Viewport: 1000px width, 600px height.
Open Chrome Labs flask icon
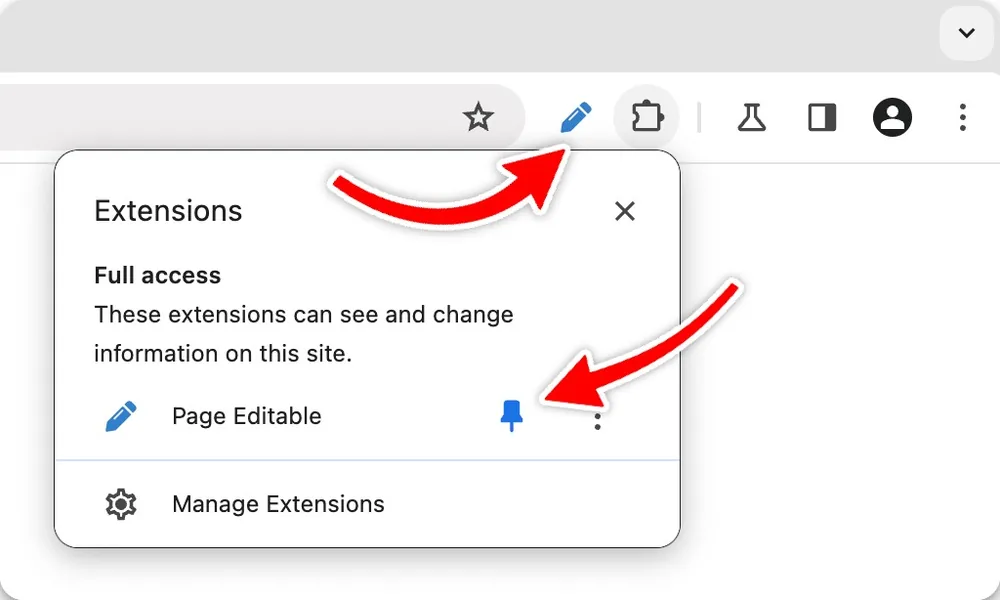tap(751, 117)
